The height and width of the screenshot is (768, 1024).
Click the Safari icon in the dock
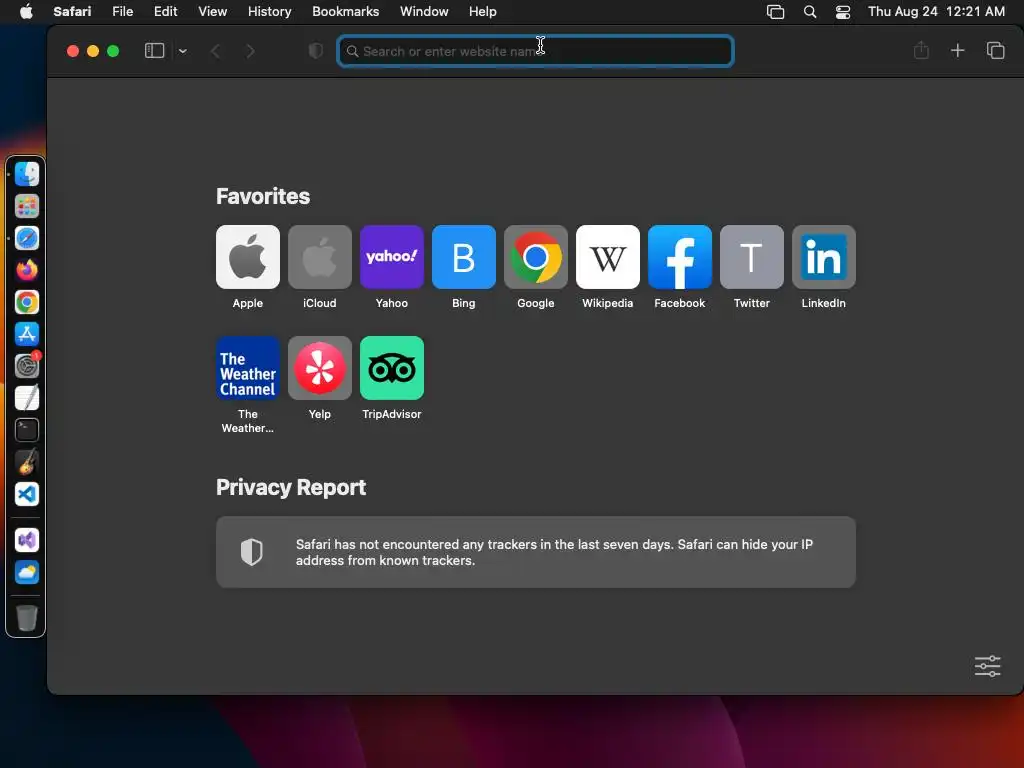[27, 238]
